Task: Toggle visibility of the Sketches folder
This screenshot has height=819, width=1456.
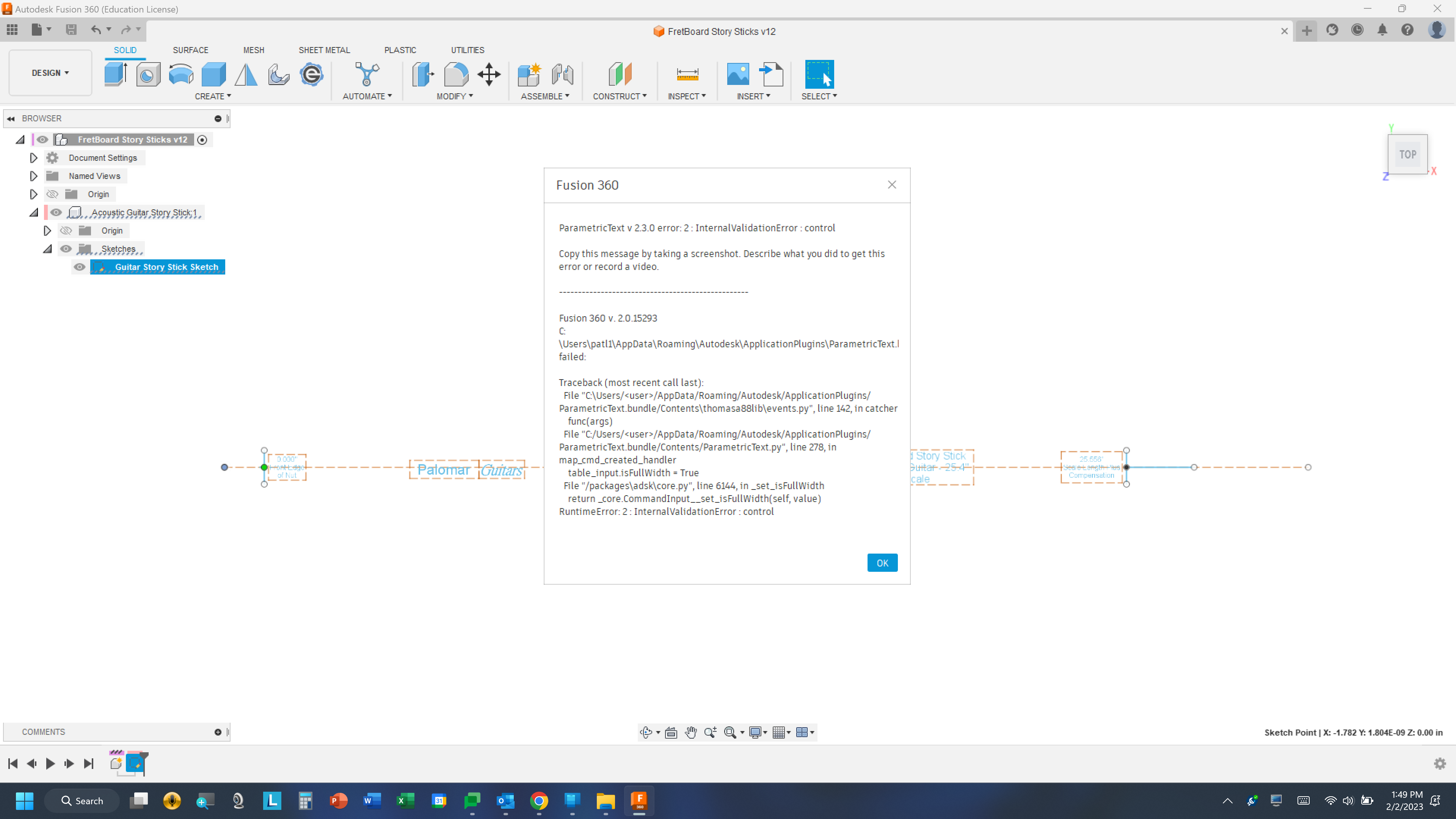Action: coord(66,249)
